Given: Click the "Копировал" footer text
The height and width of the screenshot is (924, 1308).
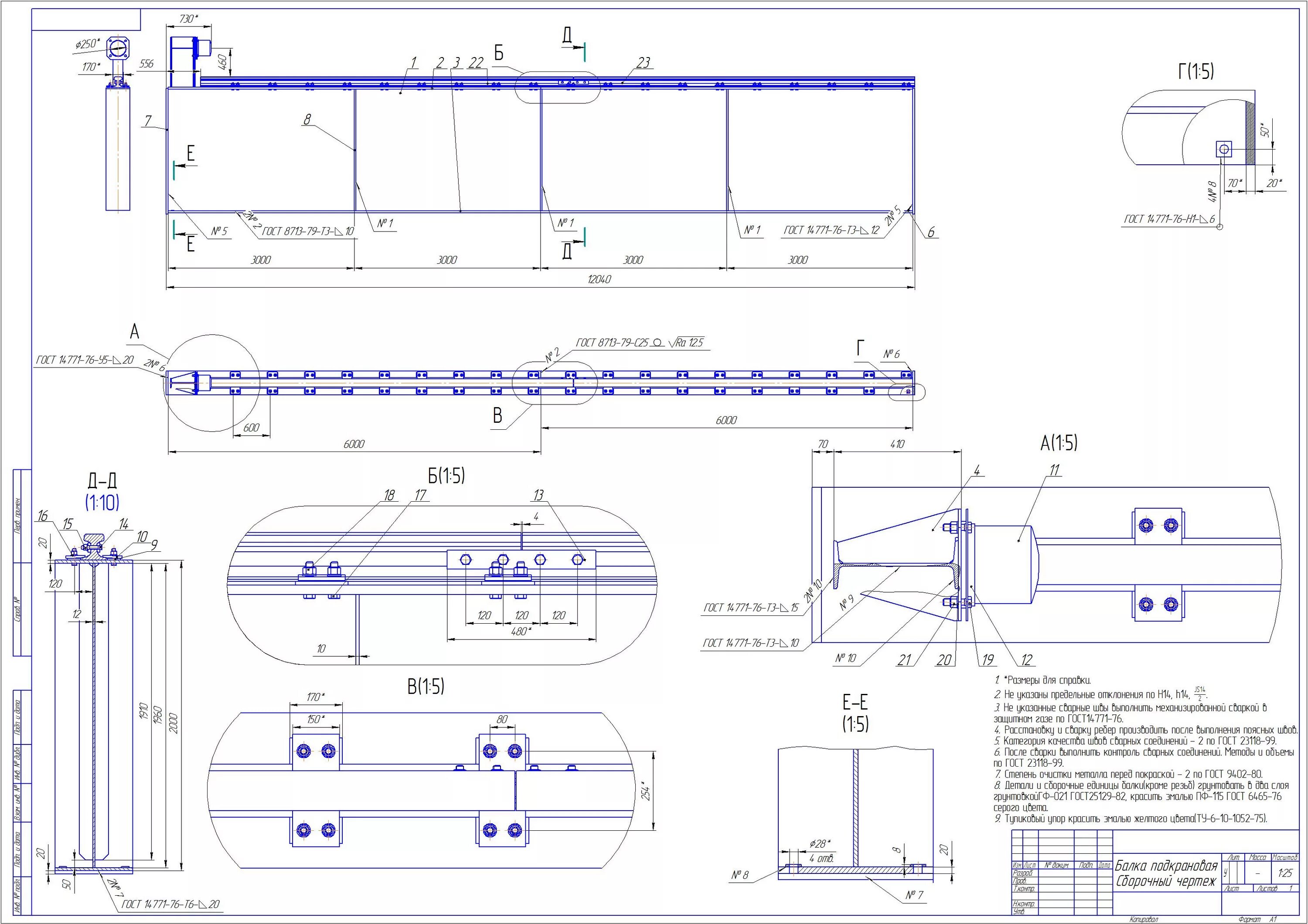Looking at the screenshot, I should pos(1144,920).
